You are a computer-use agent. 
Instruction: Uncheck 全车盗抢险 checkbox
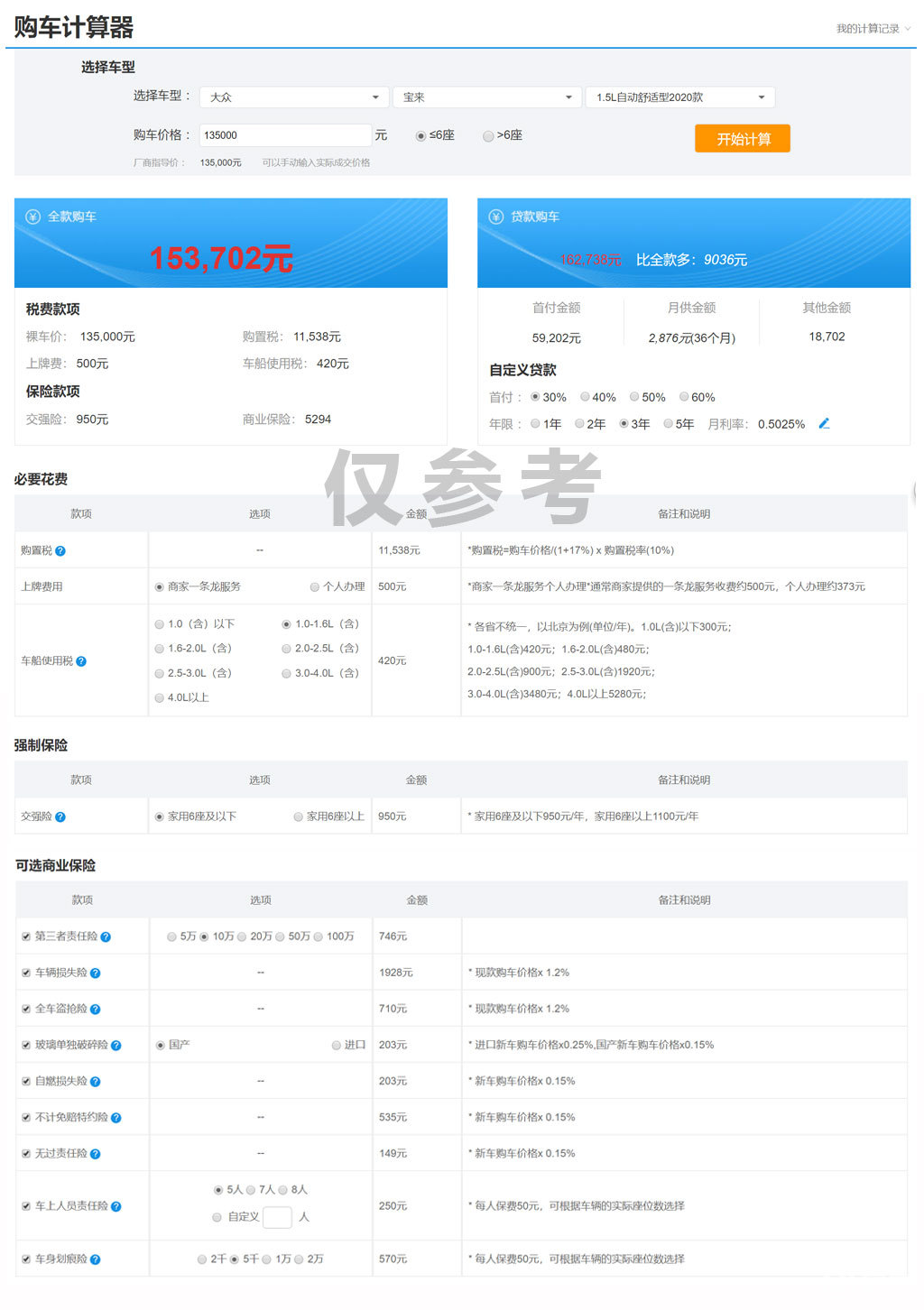(26, 1009)
